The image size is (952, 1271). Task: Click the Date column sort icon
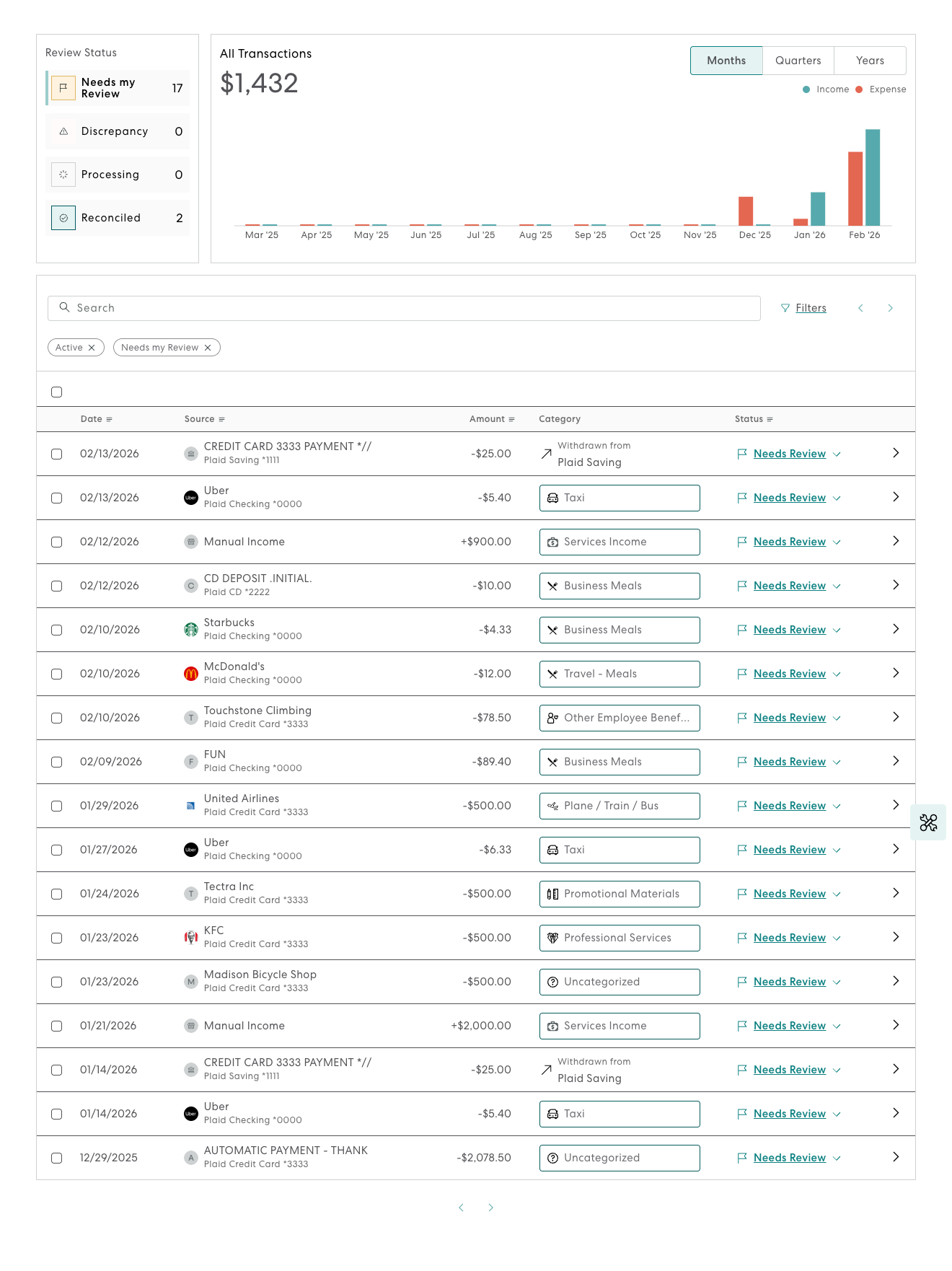(x=109, y=419)
